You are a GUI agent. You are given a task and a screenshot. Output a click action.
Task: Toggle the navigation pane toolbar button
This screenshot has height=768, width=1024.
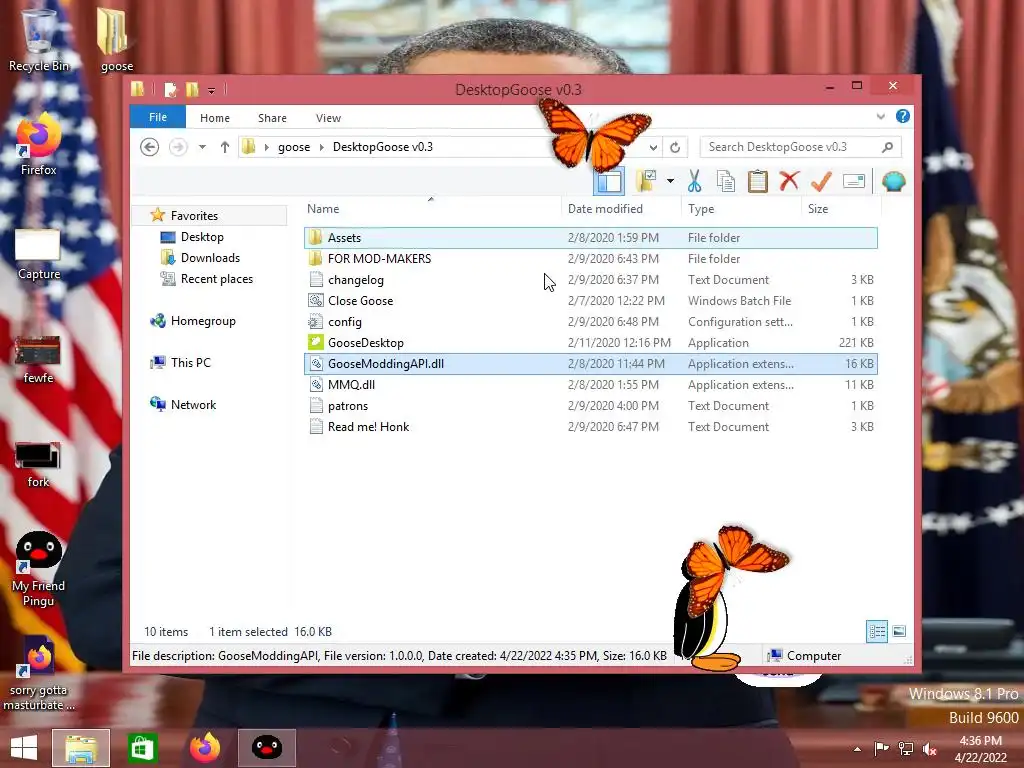click(x=609, y=181)
